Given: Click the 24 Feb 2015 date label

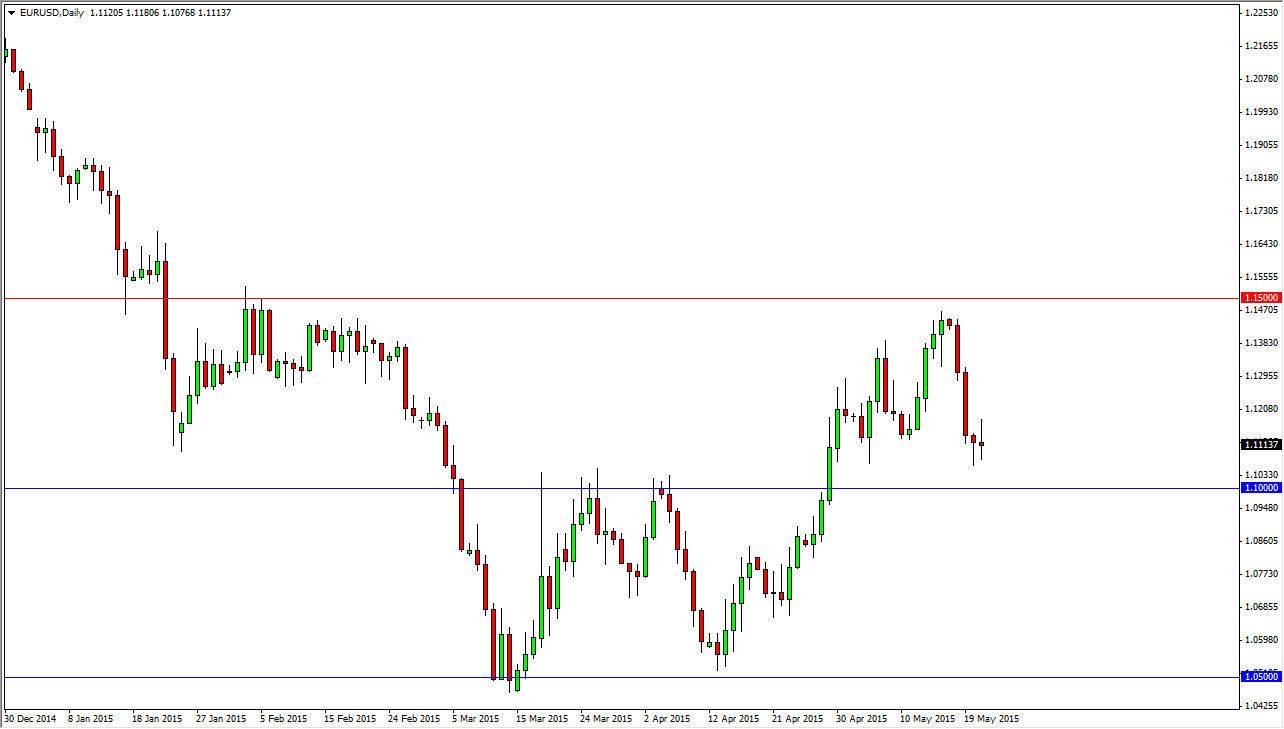Looking at the screenshot, I should (414, 719).
